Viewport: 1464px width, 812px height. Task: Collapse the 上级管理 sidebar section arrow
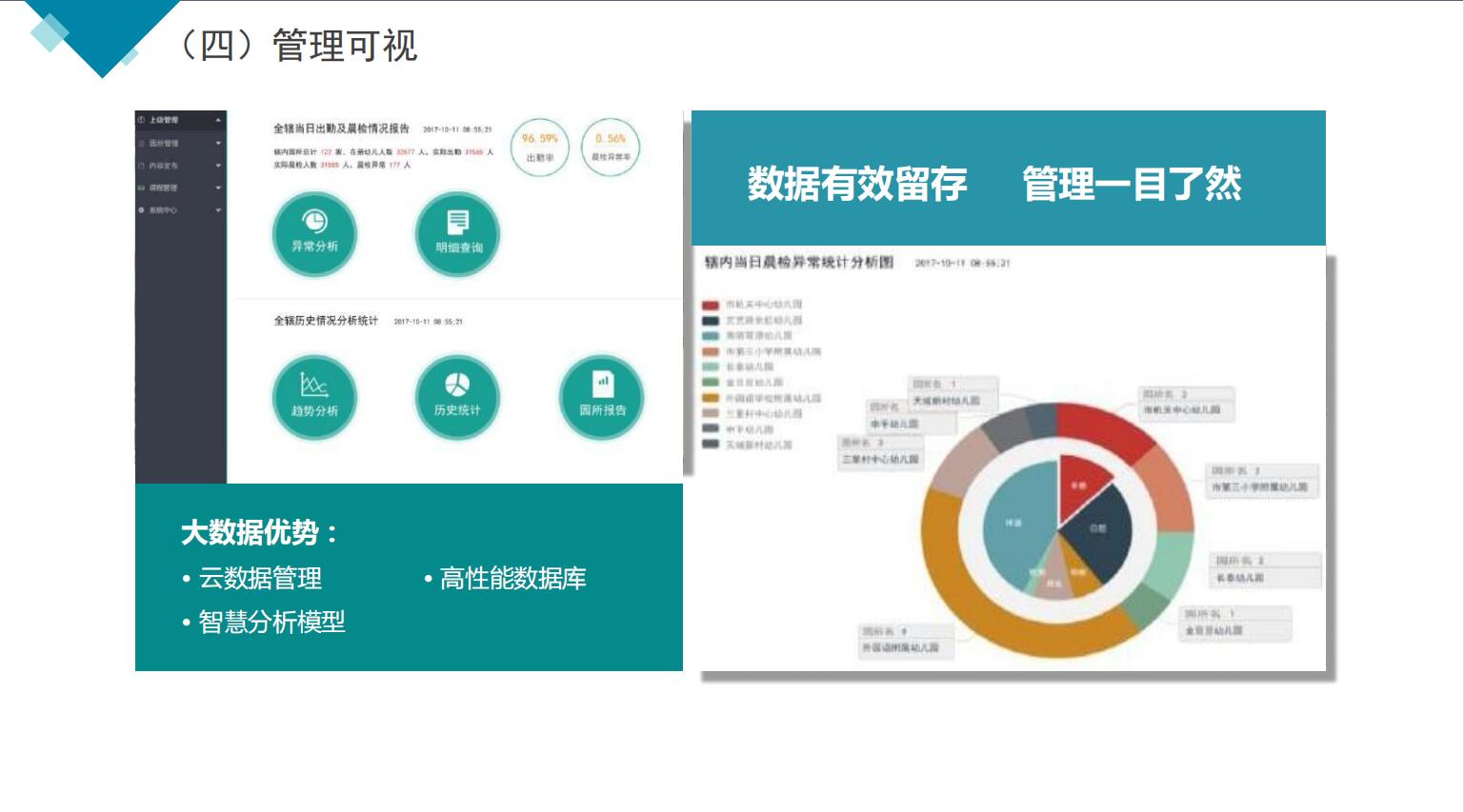click(x=218, y=120)
